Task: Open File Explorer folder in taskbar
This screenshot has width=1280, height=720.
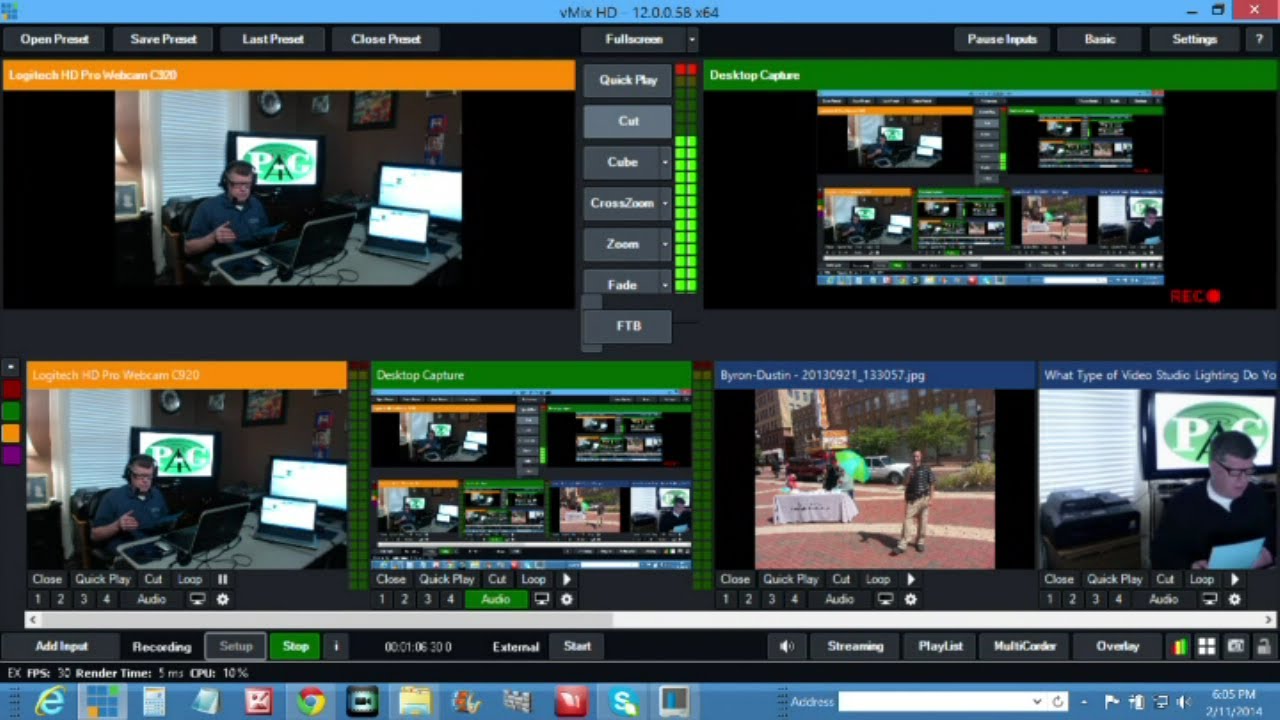Action: click(415, 701)
